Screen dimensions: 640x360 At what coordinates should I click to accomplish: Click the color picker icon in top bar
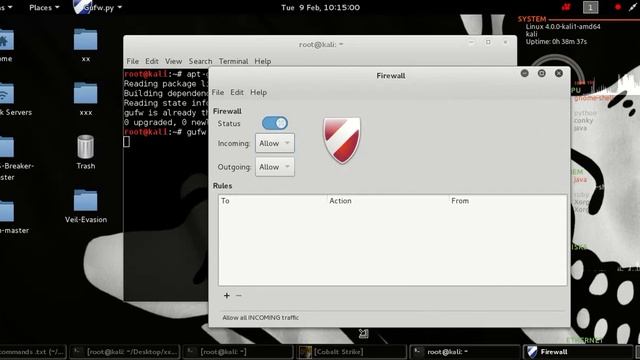tap(633, 7)
